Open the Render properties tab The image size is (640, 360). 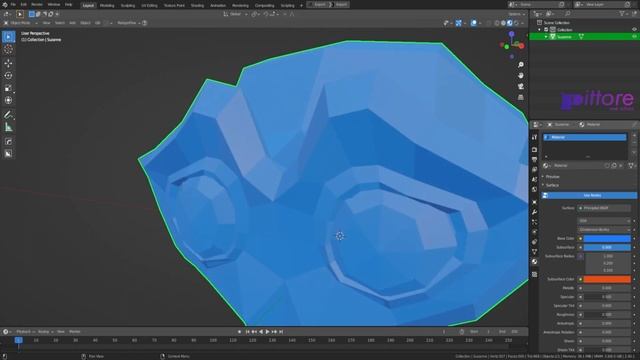click(534, 150)
